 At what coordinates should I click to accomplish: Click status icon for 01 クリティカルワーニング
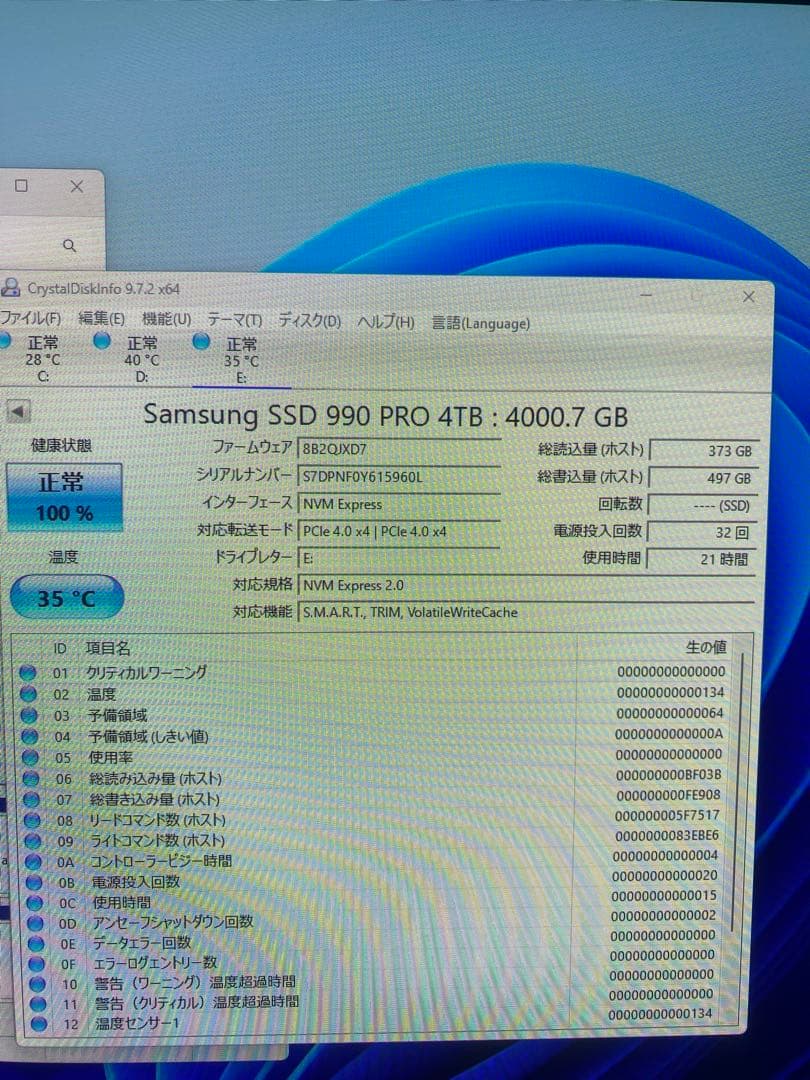click(28, 673)
